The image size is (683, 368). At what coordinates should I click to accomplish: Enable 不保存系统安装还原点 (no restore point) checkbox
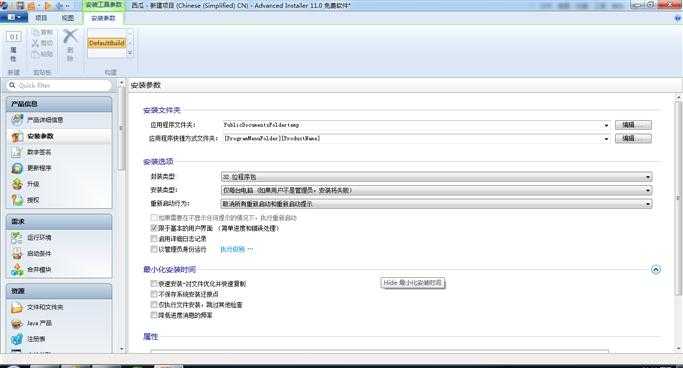click(x=153, y=294)
